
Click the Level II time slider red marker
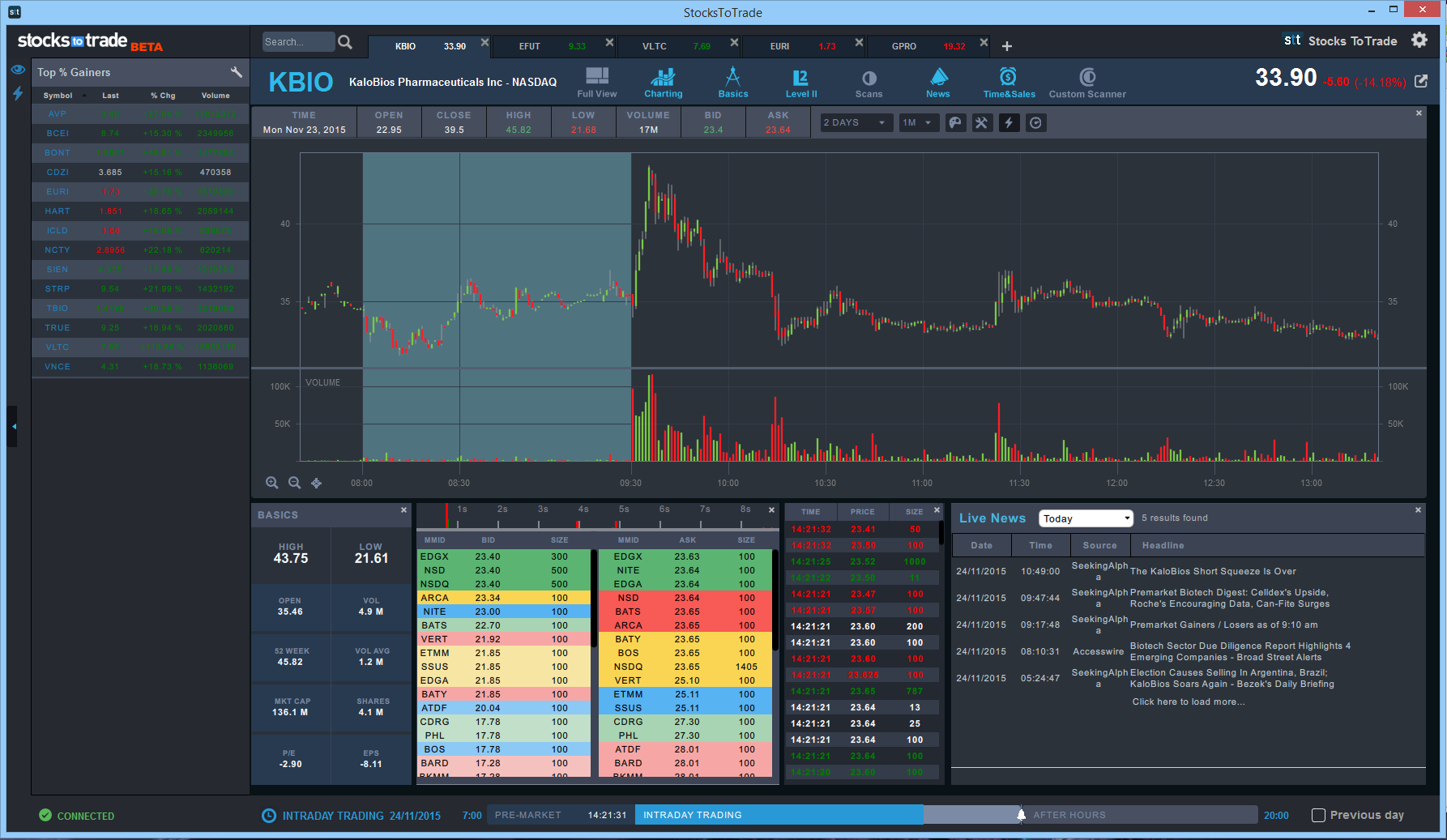pos(446,515)
